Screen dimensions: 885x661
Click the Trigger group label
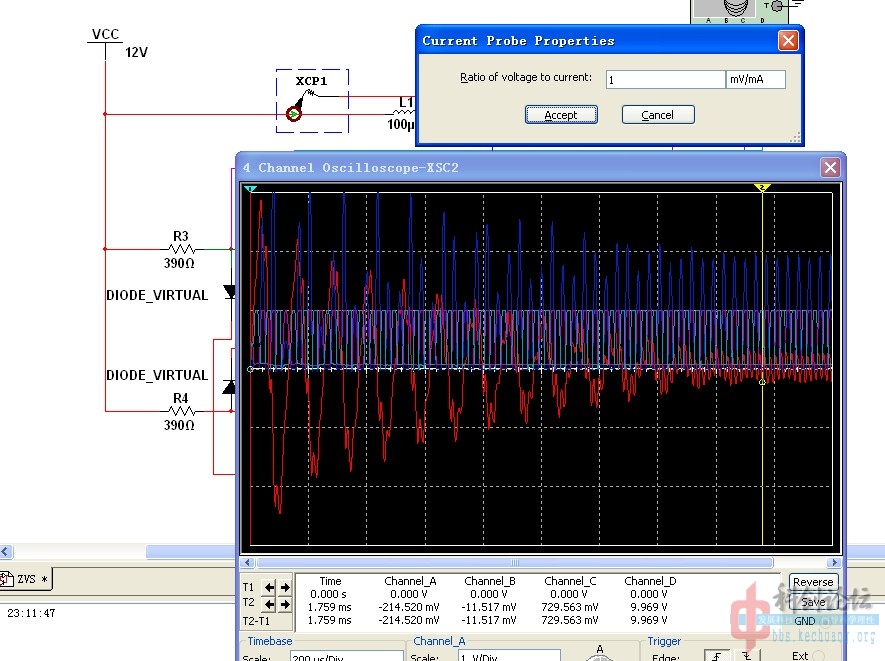click(x=664, y=641)
